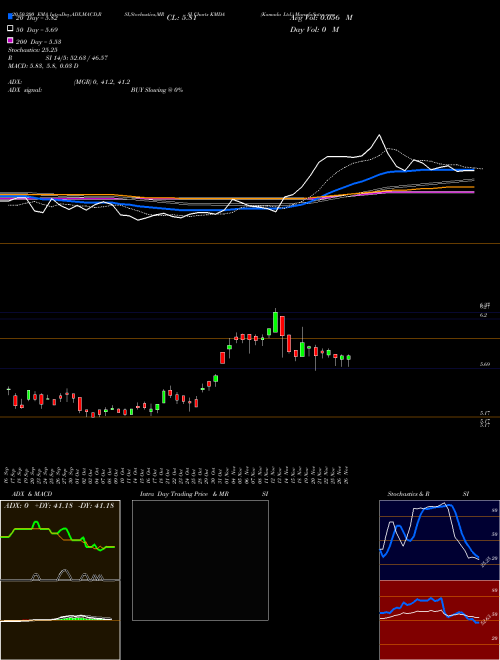Screen dimensions: 500x660
Task: Click the 'ADX signal:' label
Action: pos(25,90)
